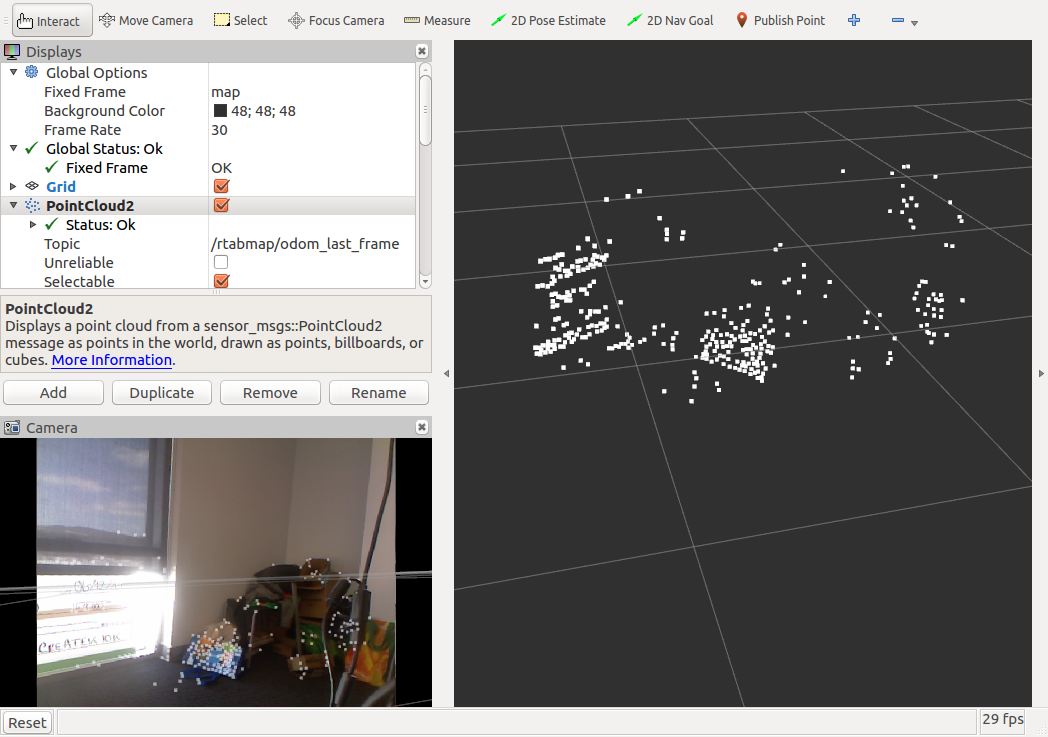Activate the Move Camera tool
Screen dimensions: 1048x737
coord(146,20)
